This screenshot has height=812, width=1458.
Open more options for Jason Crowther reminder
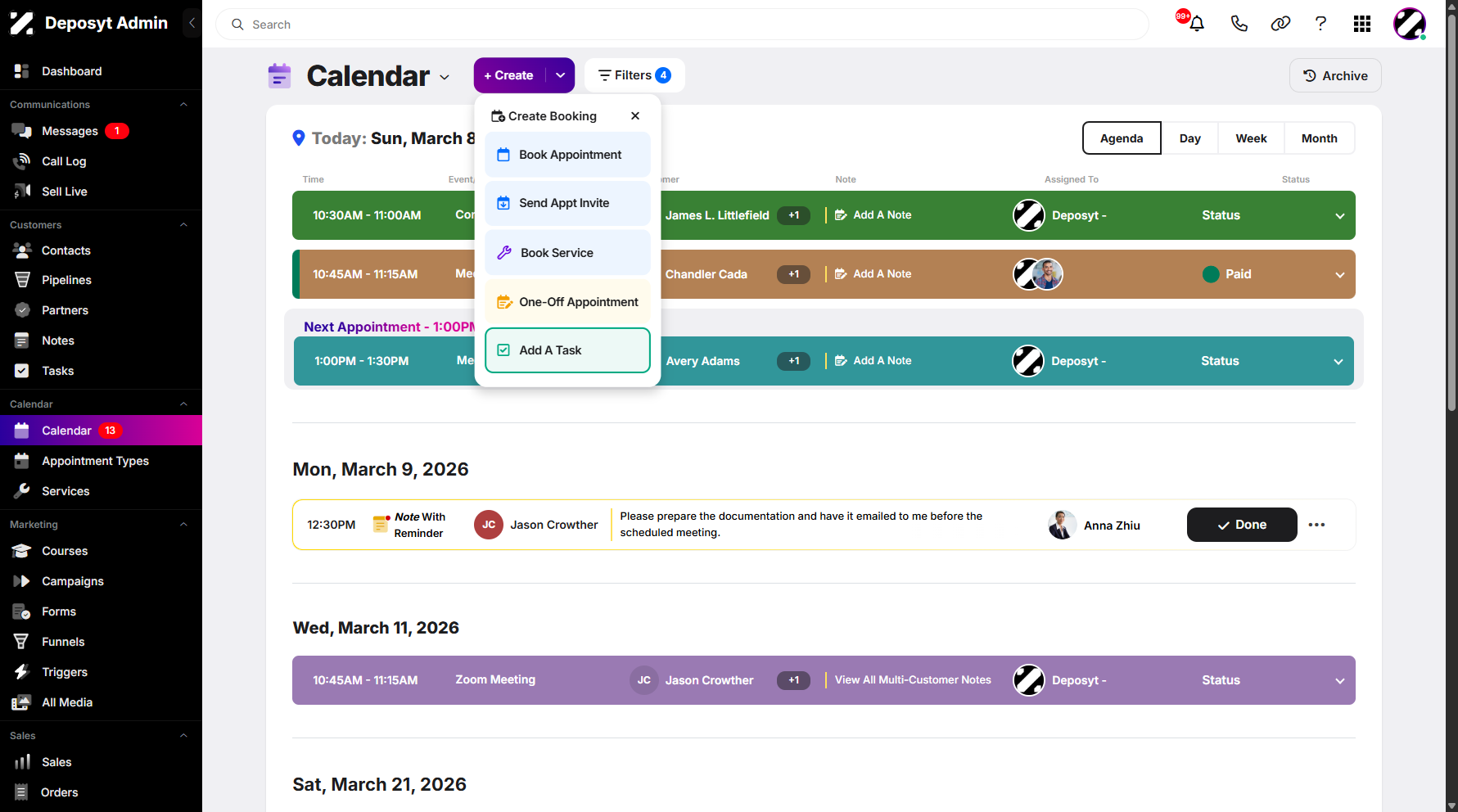pos(1316,525)
